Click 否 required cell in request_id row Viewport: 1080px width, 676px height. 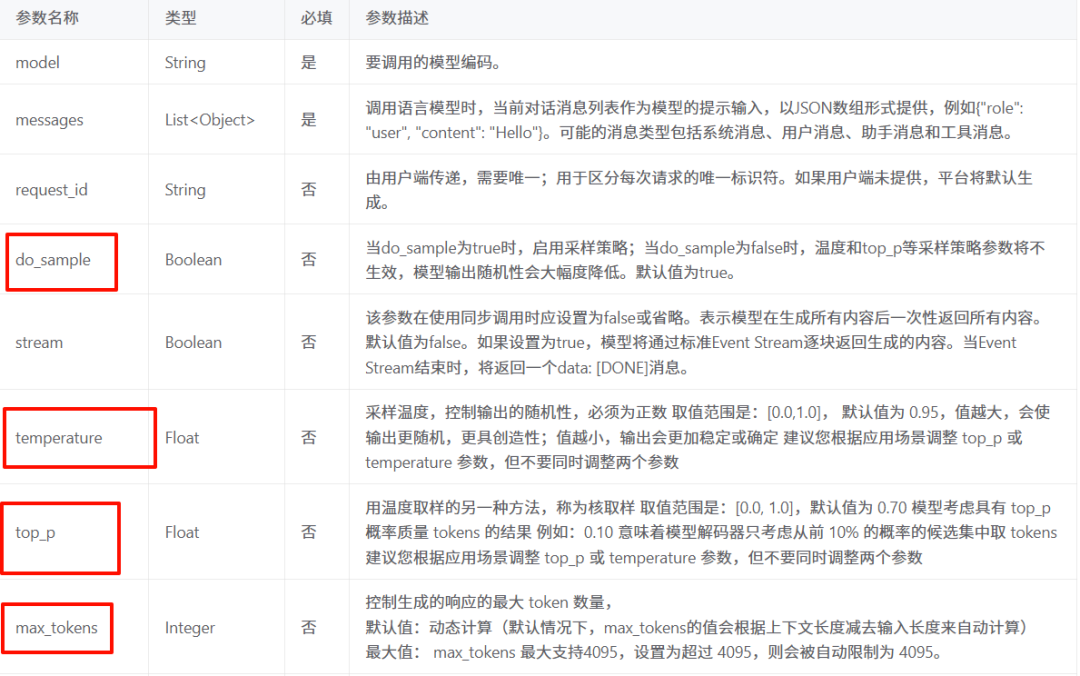pos(309,190)
